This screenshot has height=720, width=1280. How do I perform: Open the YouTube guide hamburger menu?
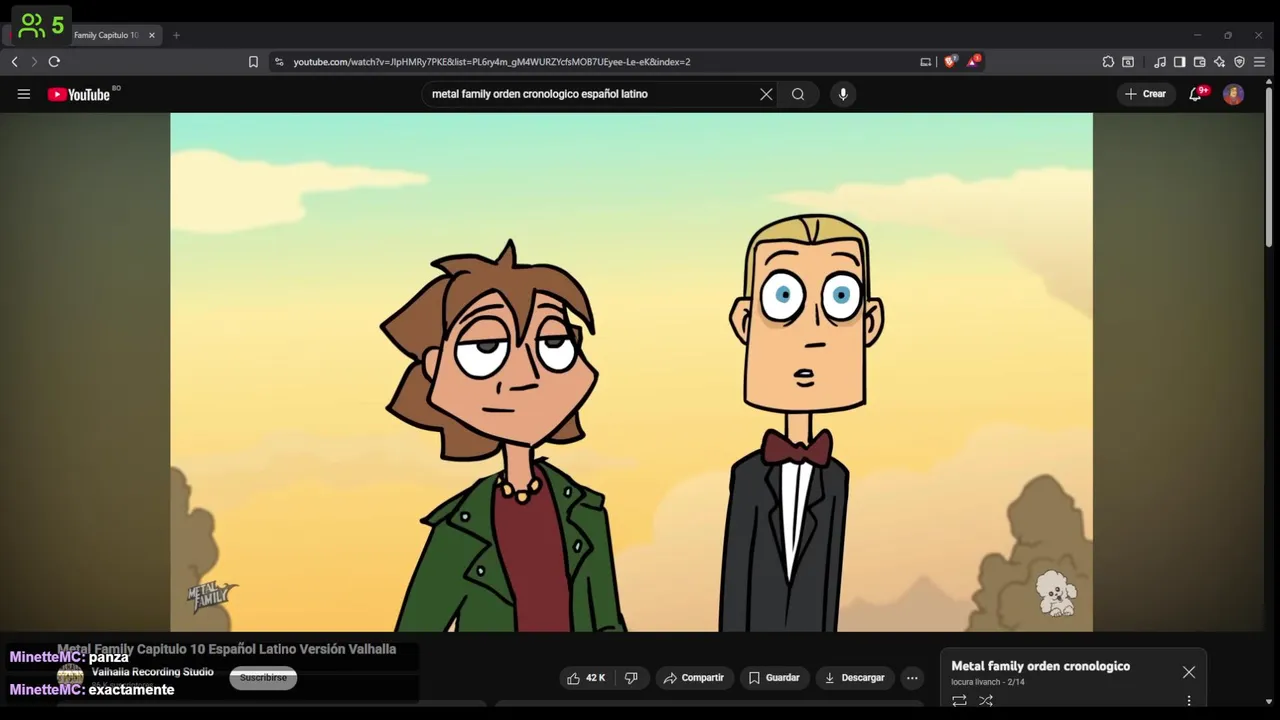[24, 94]
